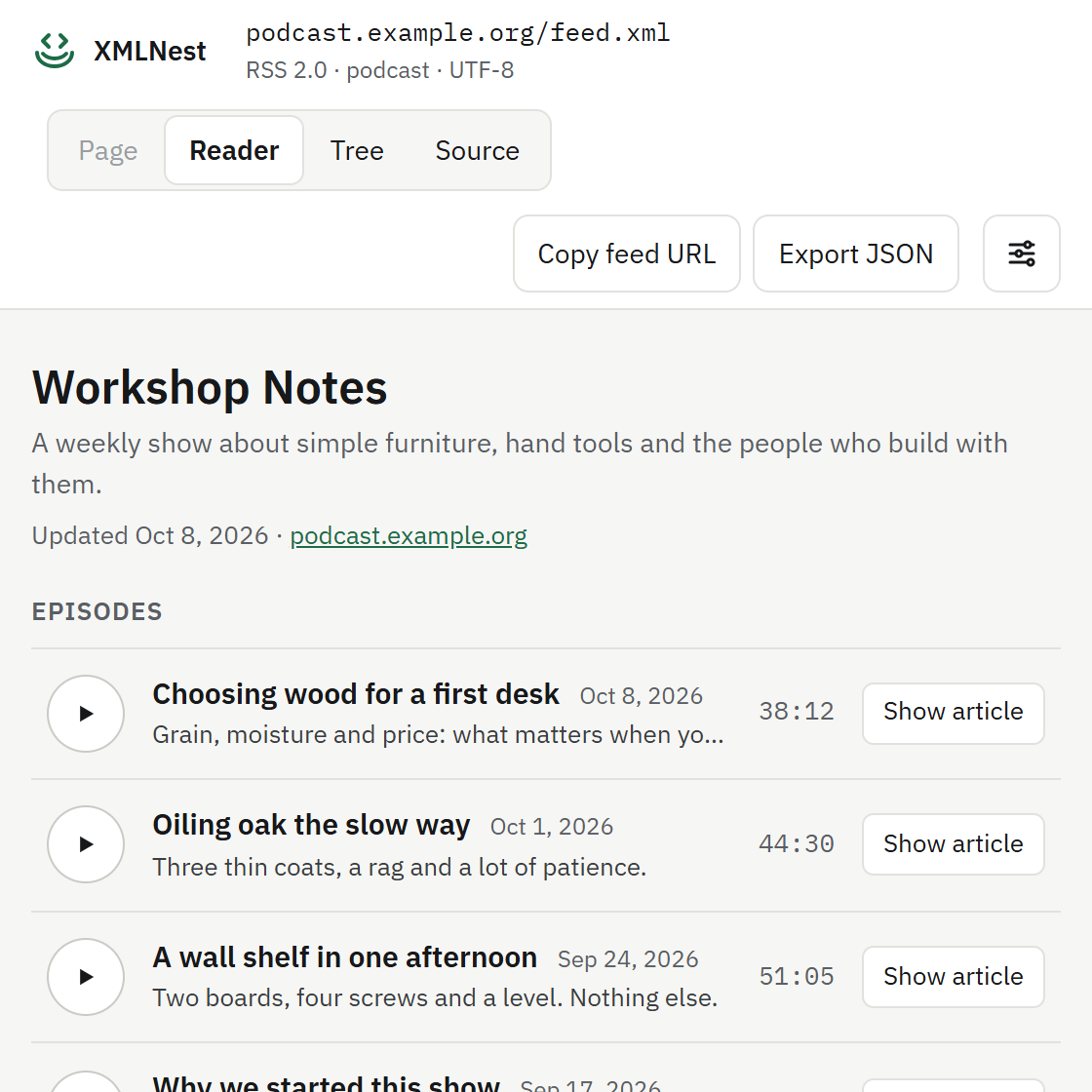This screenshot has width=1092, height=1092.
Task: Open the settings sliders icon button
Action: 1021,253
